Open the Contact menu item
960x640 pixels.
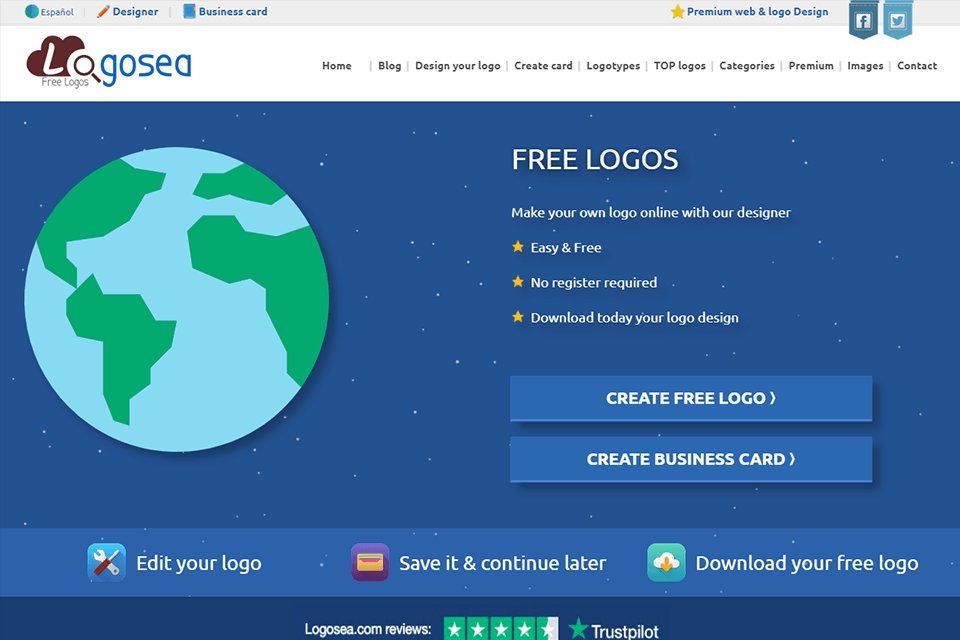[x=917, y=66]
